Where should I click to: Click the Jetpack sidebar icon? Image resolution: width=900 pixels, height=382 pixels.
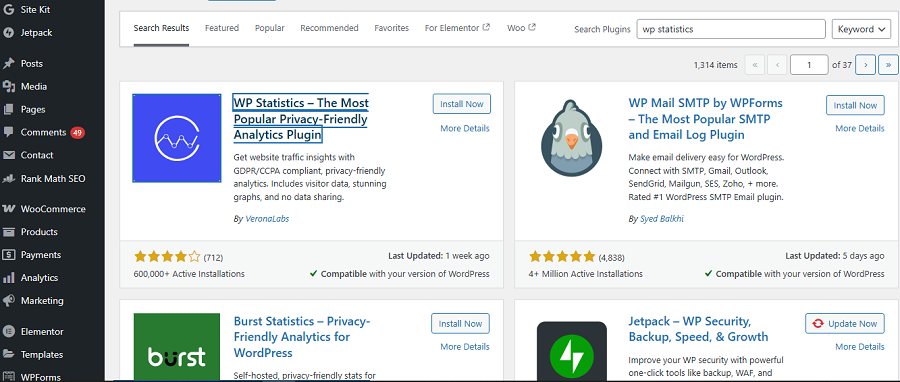point(9,33)
